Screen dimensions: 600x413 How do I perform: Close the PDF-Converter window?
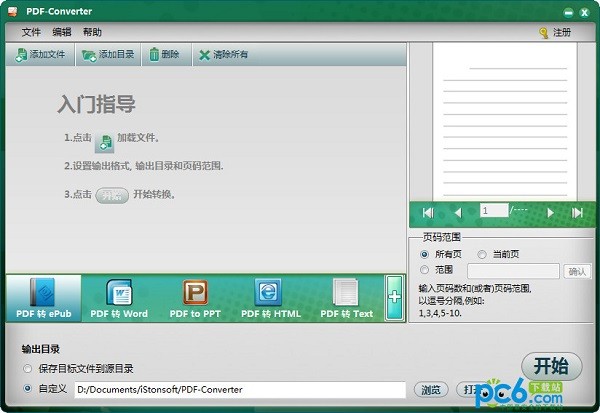(x=584, y=13)
